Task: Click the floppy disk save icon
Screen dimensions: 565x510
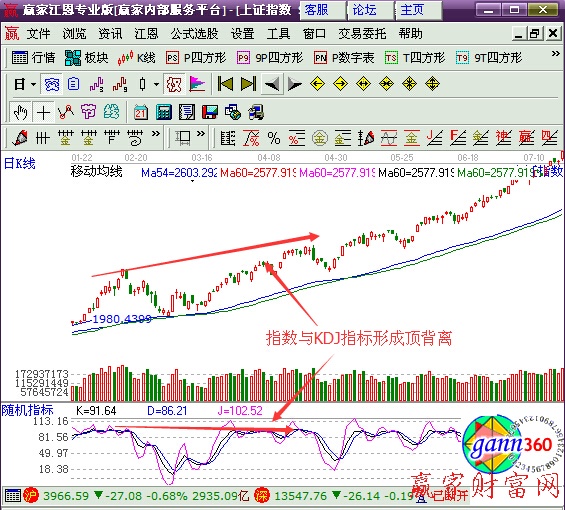Action: [x=210, y=112]
